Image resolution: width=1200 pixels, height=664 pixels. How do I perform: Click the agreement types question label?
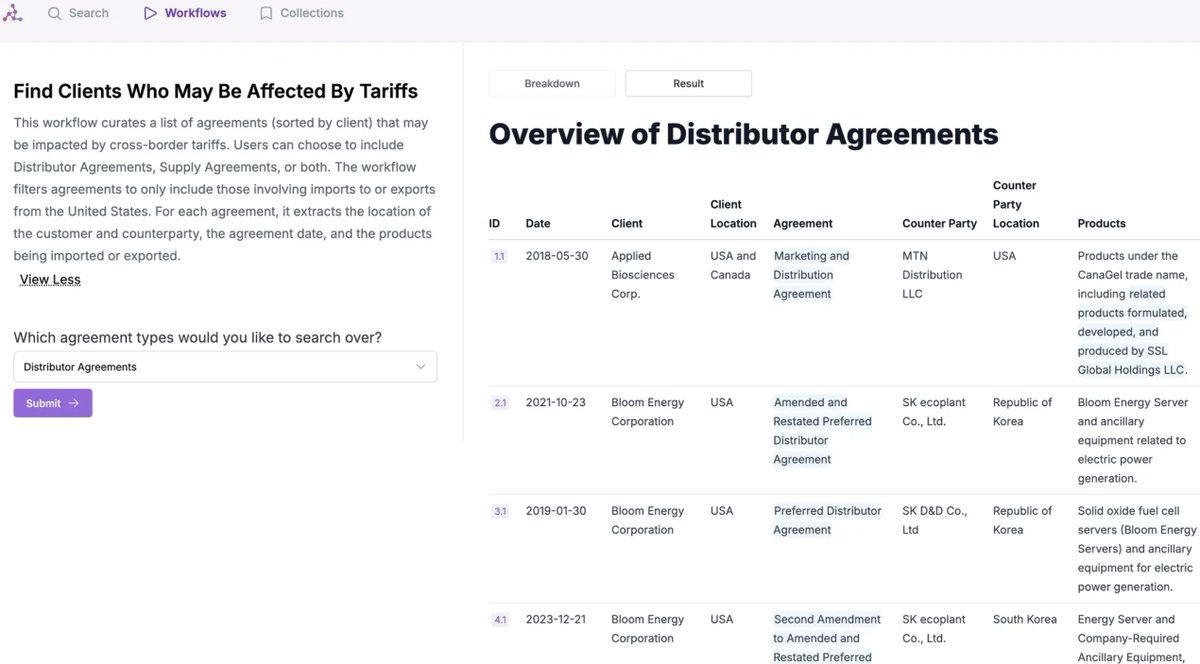pos(197,338)
